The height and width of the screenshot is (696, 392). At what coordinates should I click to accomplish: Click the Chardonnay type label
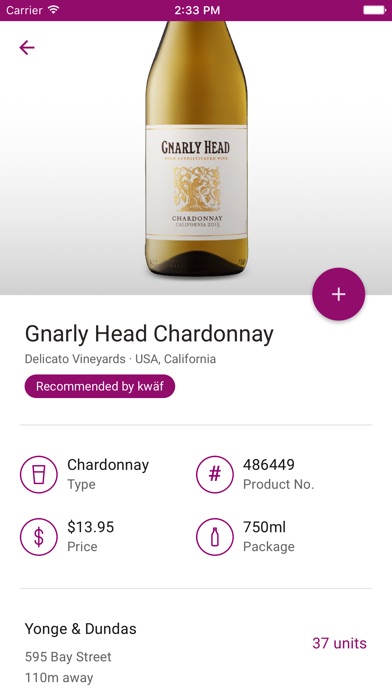point(108,465)
